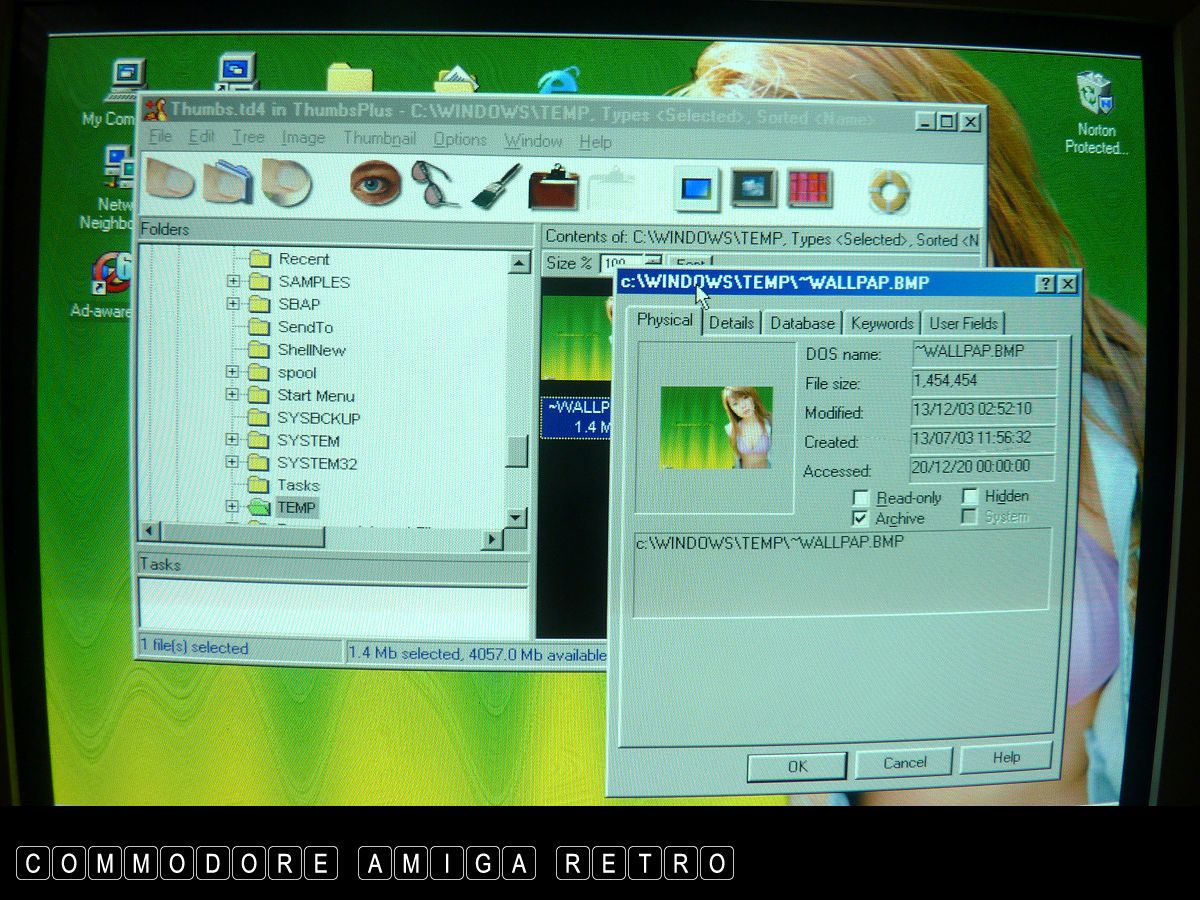The width and height of the screenshot is (1200, 900).
Task: Click the sunglasses toolbar icon
Action: 434,184
